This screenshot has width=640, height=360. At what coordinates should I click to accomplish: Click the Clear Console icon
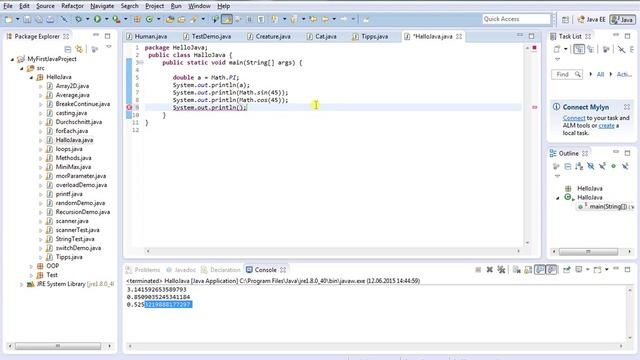coord(516,270)
